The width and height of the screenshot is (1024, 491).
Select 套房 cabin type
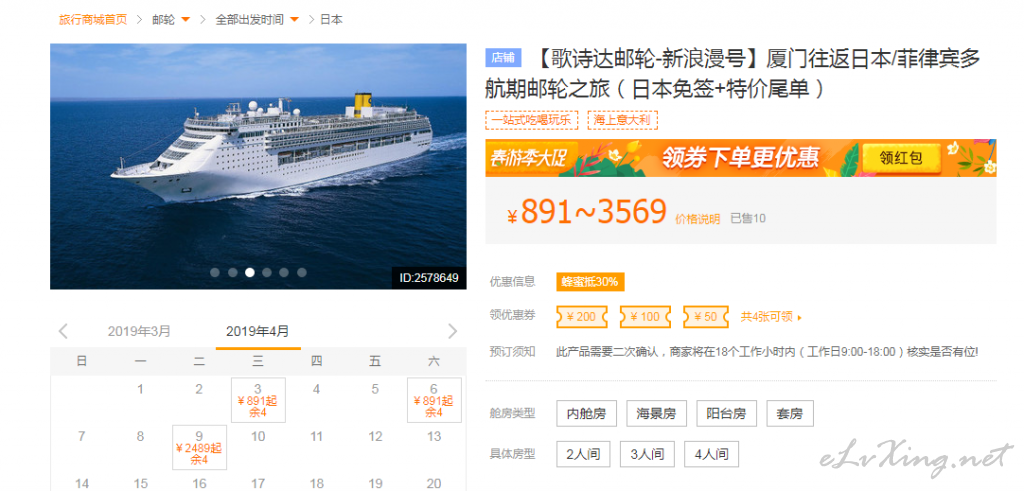790,413
